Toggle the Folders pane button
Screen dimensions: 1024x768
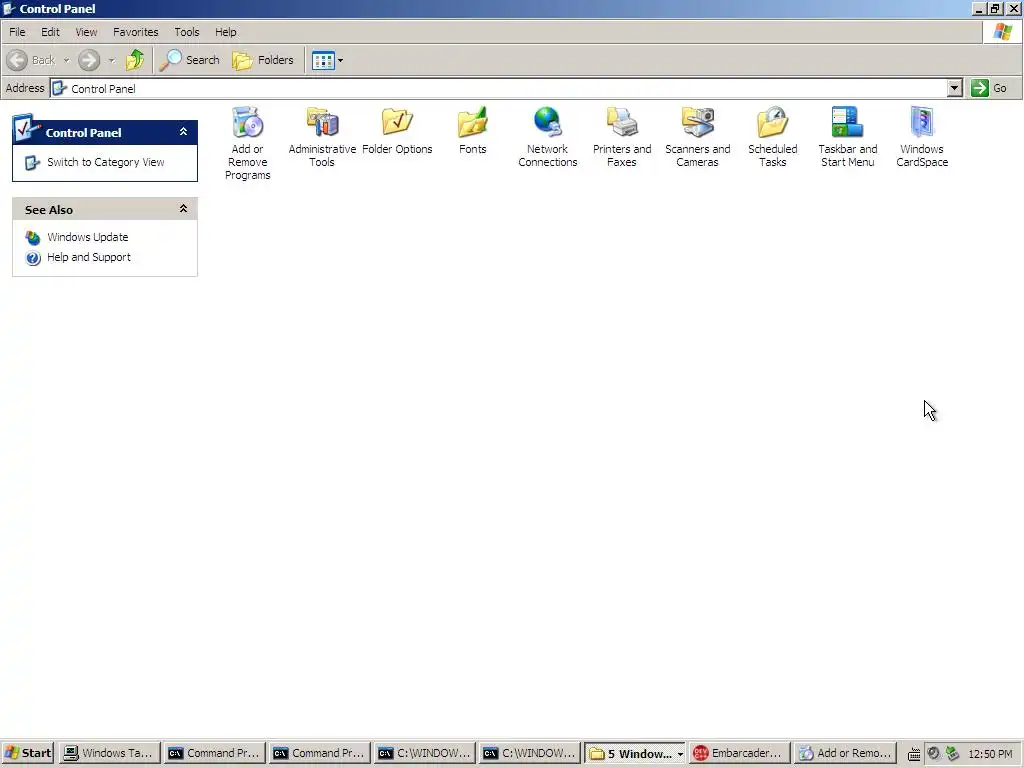(263, 60)
